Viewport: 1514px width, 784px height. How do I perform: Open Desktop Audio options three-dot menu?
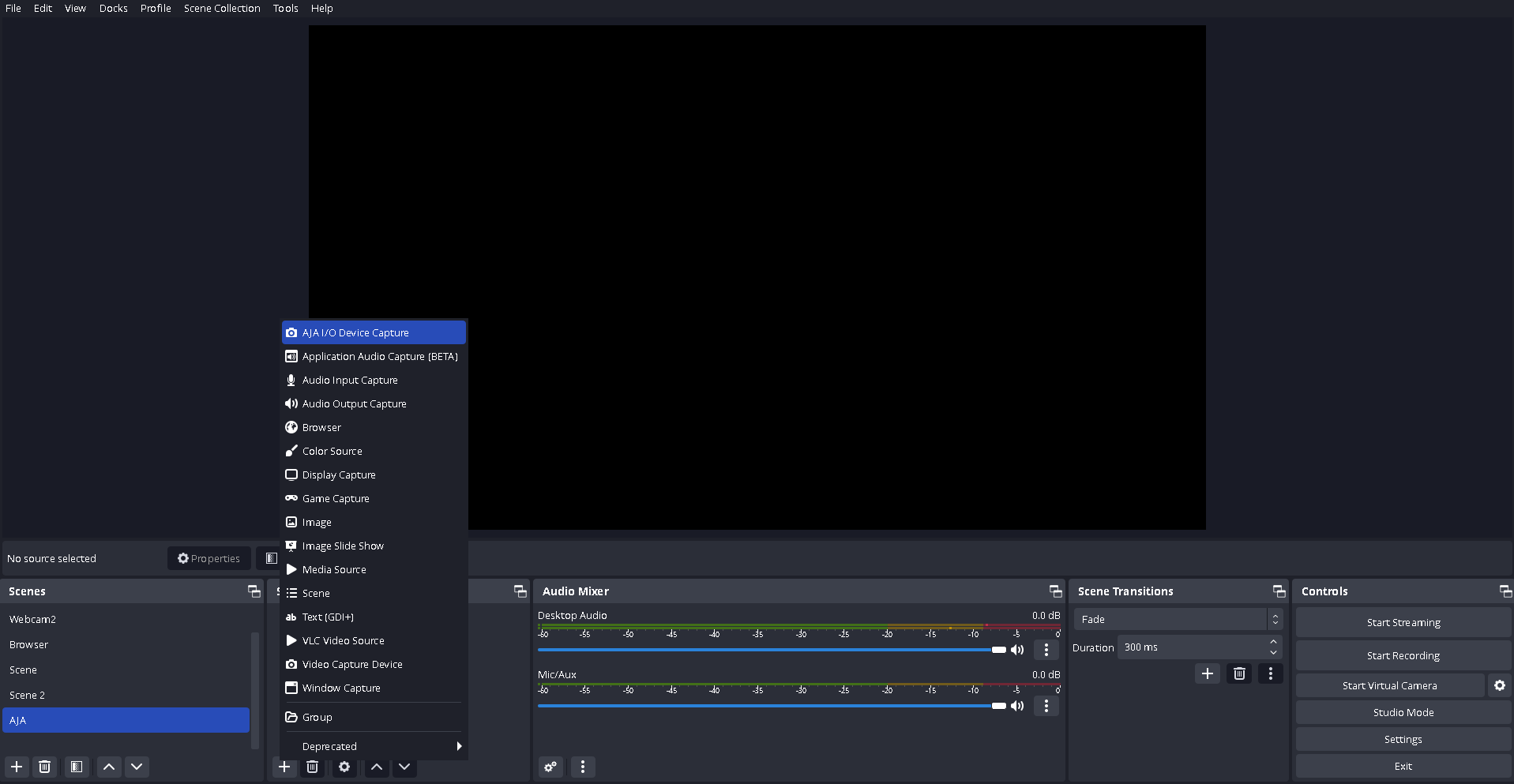(1046, 650)
